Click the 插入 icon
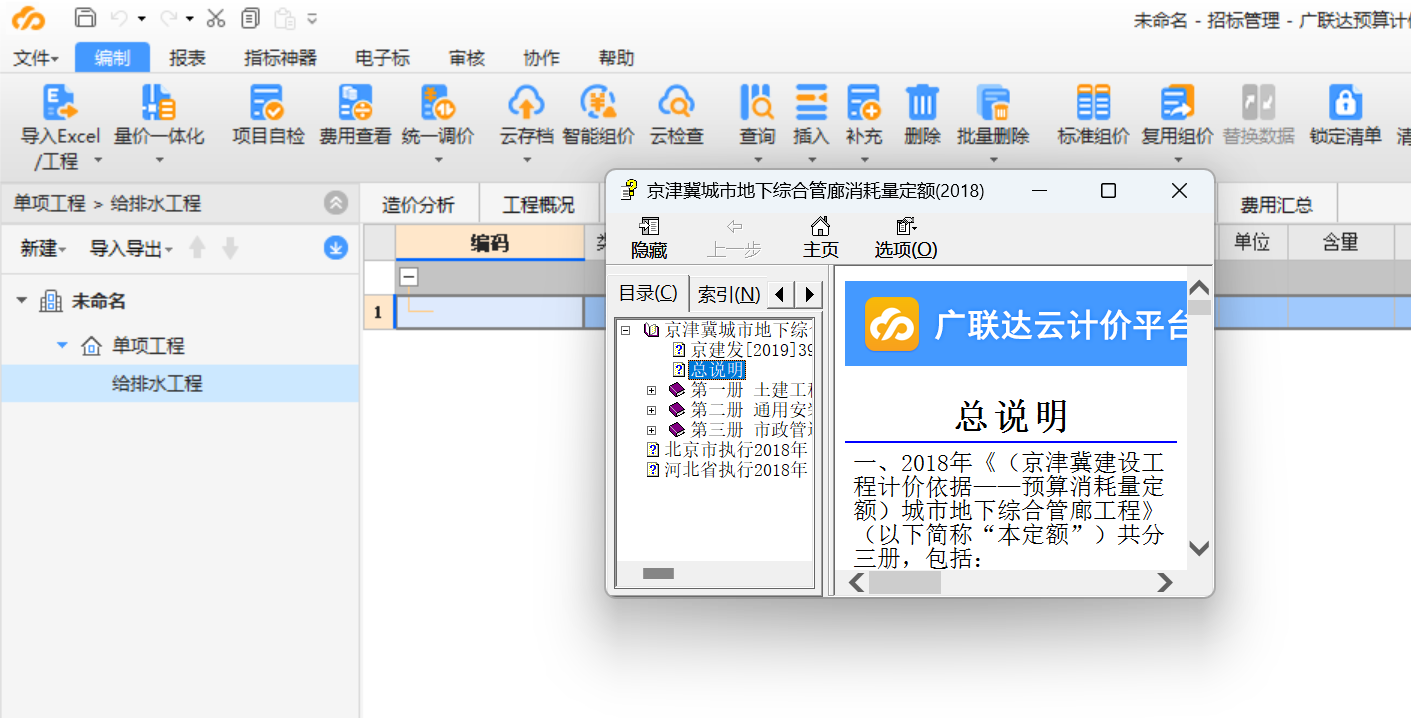The height and width of the screenshot is (718, 1411). 811,103
